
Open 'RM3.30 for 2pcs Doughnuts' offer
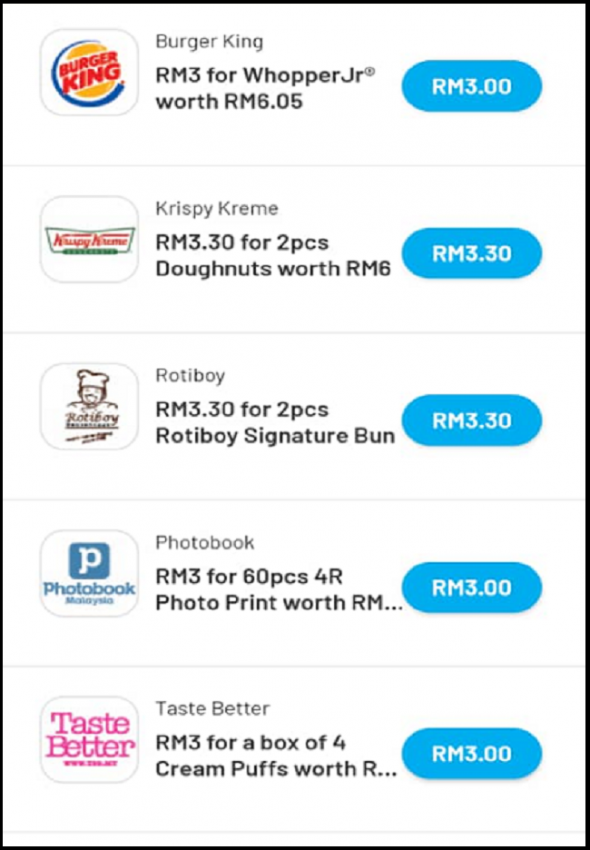pos(273,255)
